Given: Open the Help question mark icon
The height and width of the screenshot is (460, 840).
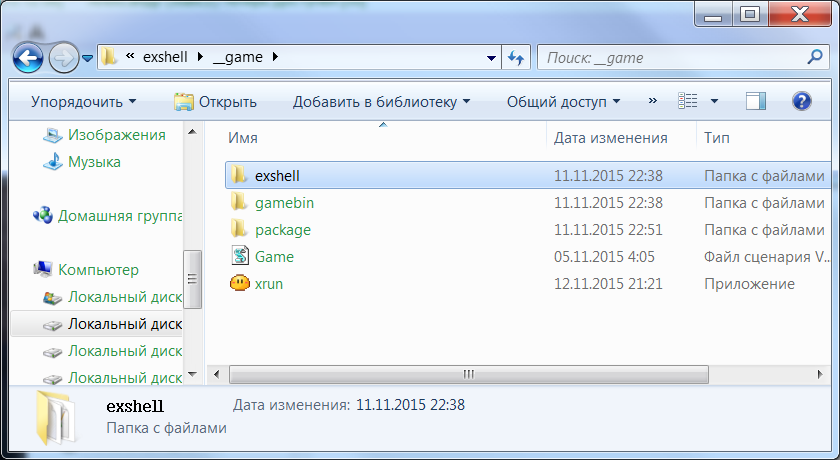Looking at the screenshot, I should [x=801, y=101].
